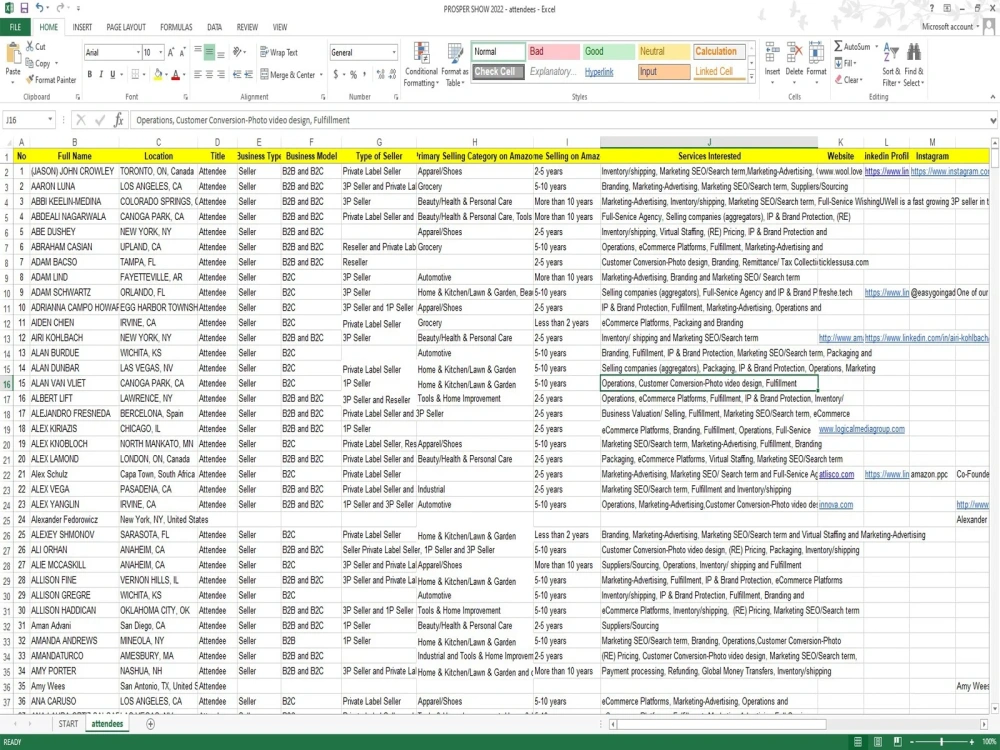This screenshot has width=1000, height=750.
Task: Add a new sheet with plus icon
Action: click(x=151, y=724)
